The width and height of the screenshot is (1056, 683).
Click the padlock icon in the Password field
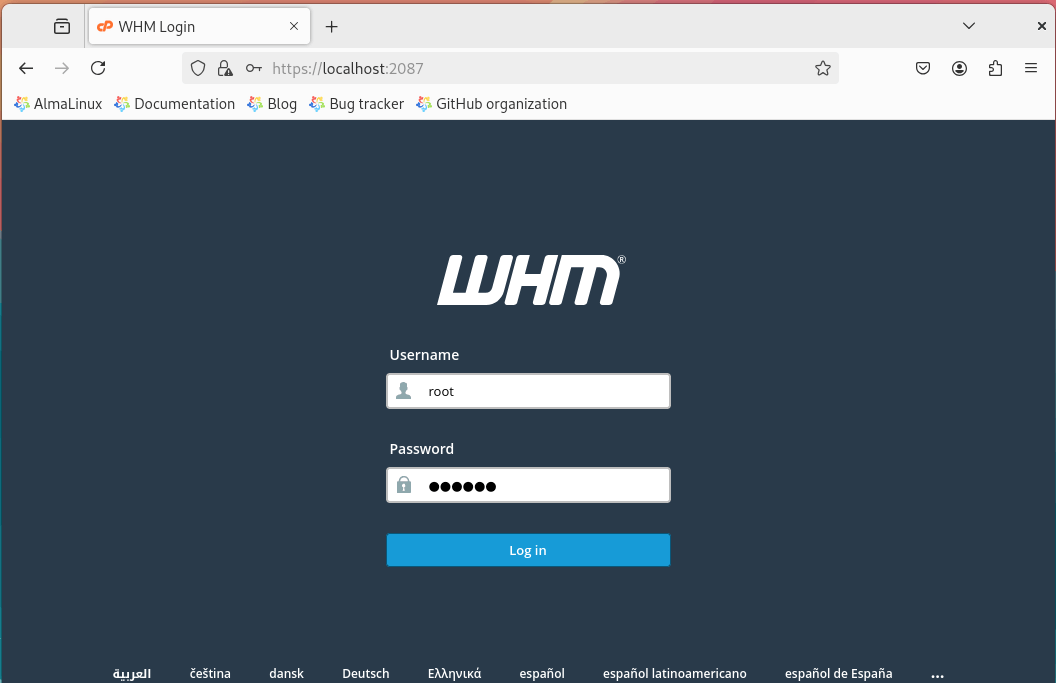click(x=404, y=484)
